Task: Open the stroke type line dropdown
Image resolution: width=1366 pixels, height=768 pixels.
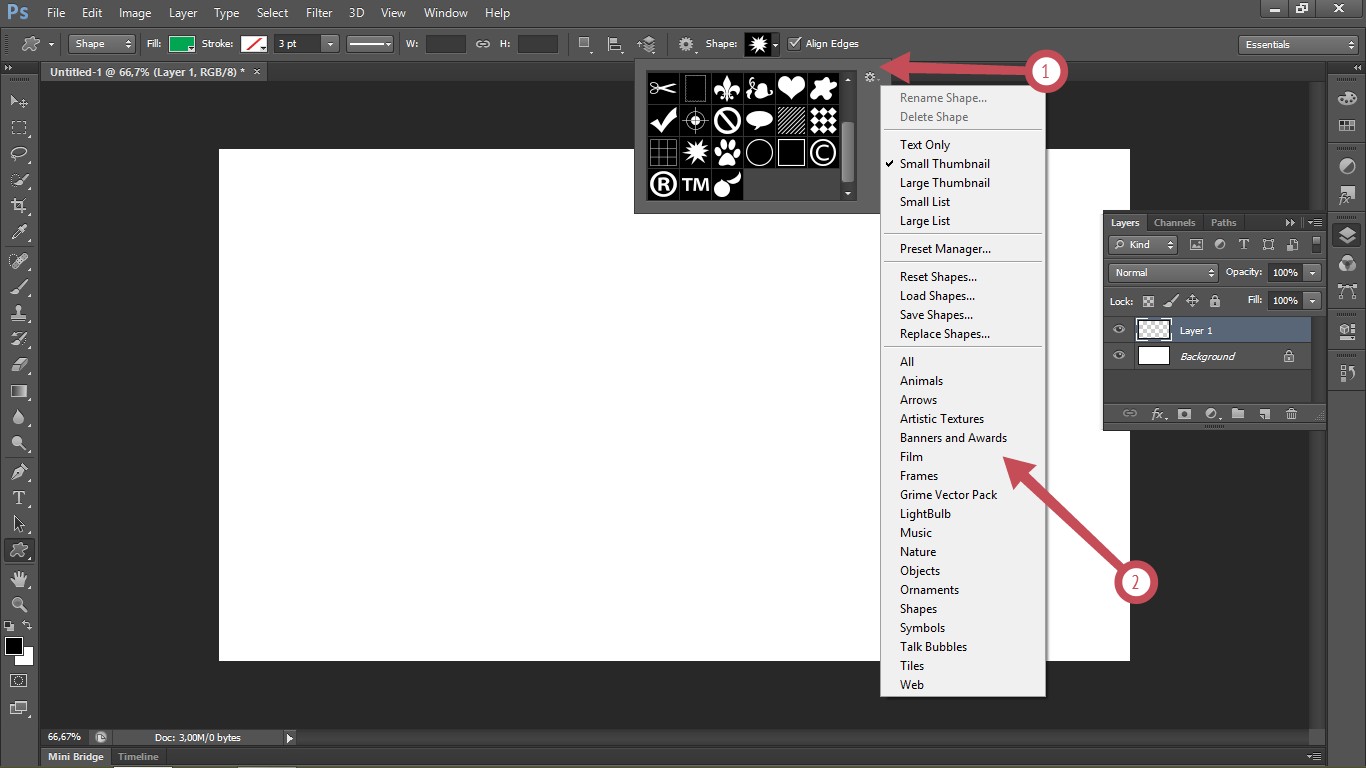Action: pos(371,44)
